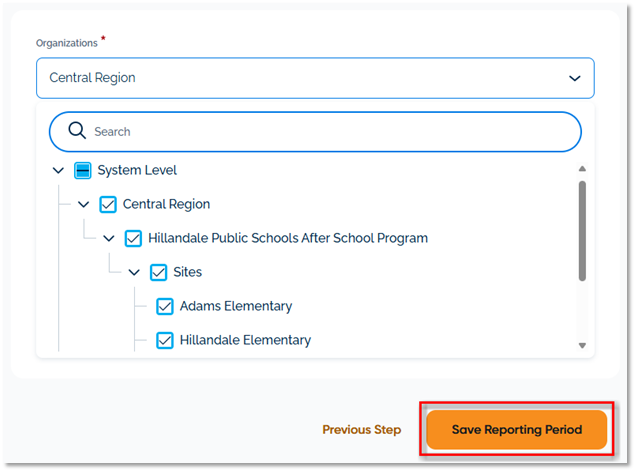Go back via Previous Step link
This screenshot has height=472, width=636.
[x=361, y=429]
